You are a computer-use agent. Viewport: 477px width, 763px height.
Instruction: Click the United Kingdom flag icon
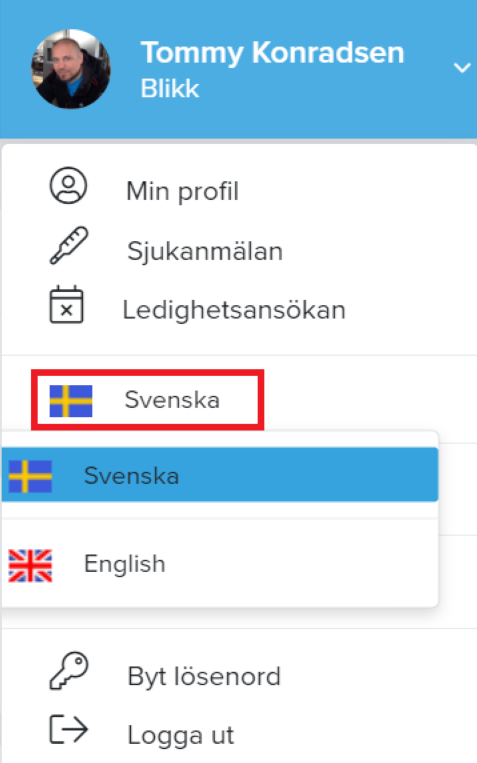30,565
